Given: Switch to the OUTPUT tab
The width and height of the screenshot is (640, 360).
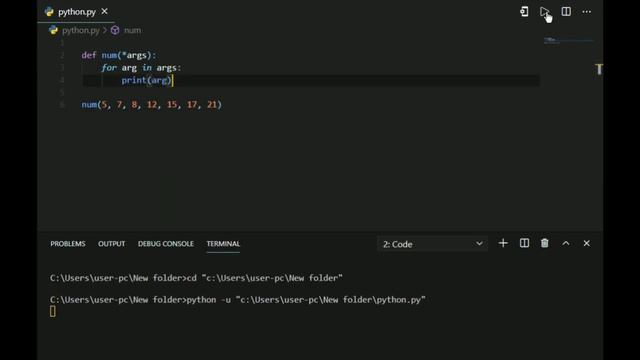Looking at the screenshot, I should point(111,244).
